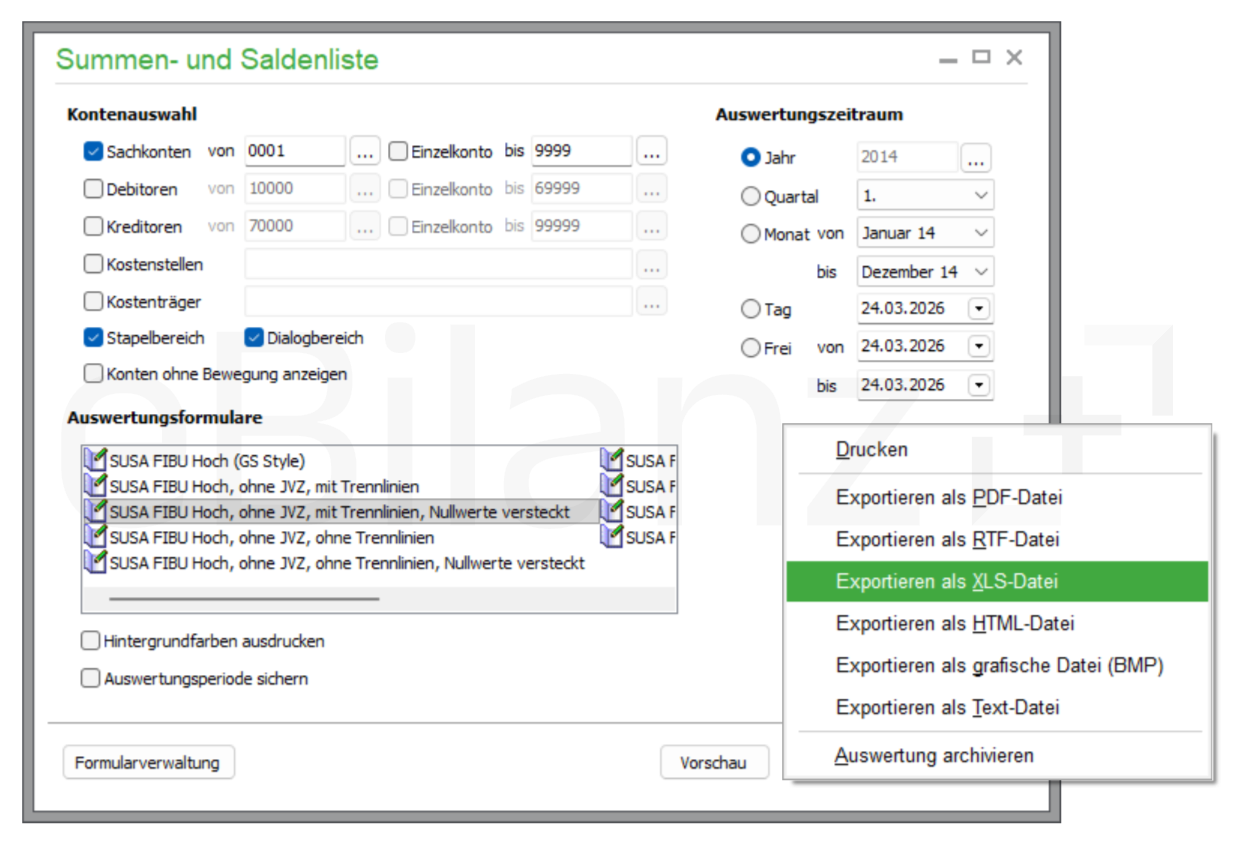Close the Summen- und Saldenliste window
The width and height of the screenshot is (1235, 850).
pyautogui.click(x=1014, y=58)
